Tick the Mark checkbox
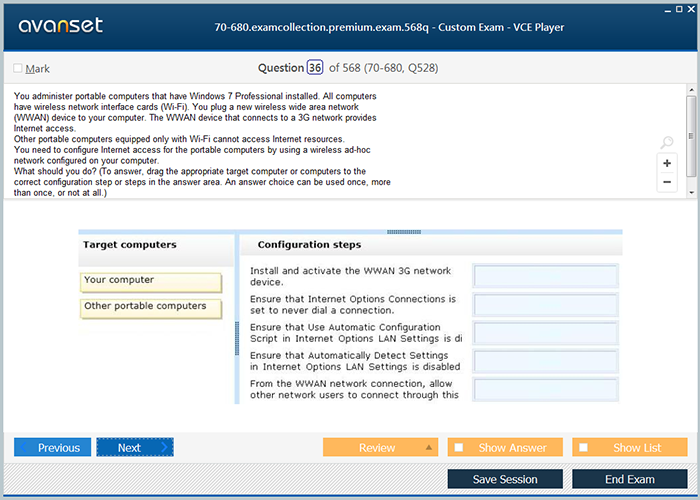 [18, 68]
